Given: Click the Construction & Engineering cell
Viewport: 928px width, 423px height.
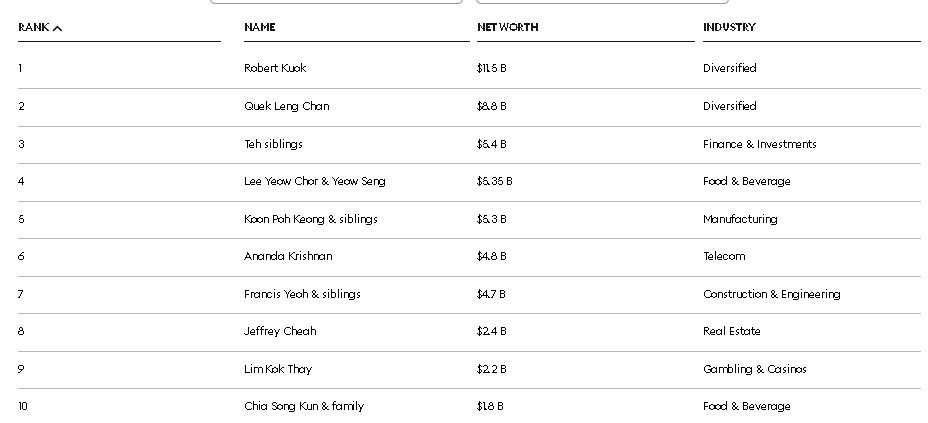Looking at the screenshot, I should [771, 294].
